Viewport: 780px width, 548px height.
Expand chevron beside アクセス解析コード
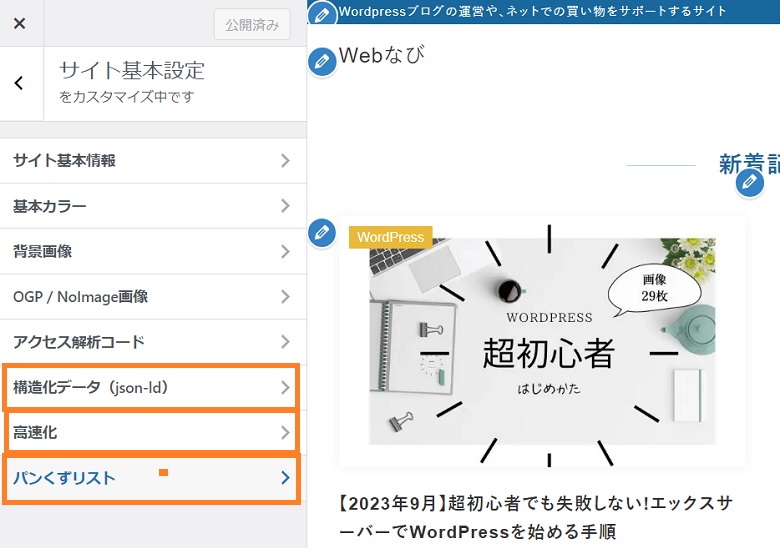(x=285, y=342)
